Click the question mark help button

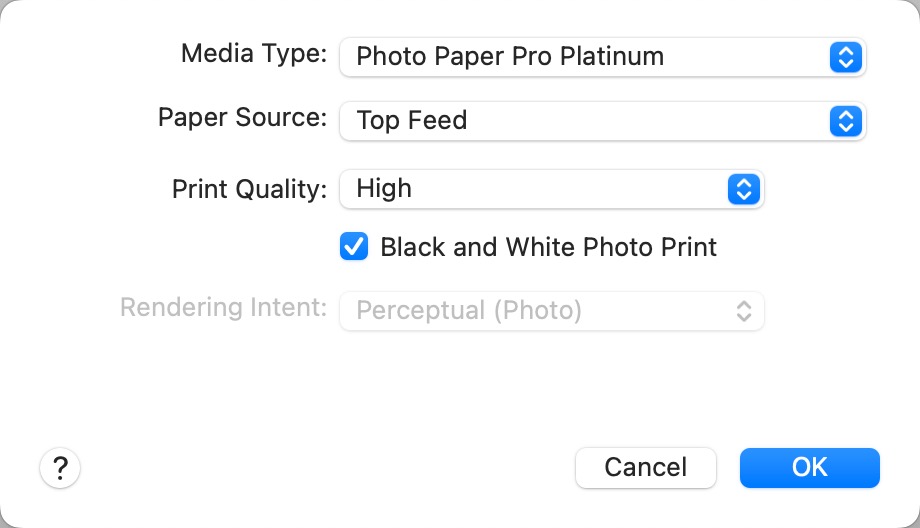pos(60,467)
